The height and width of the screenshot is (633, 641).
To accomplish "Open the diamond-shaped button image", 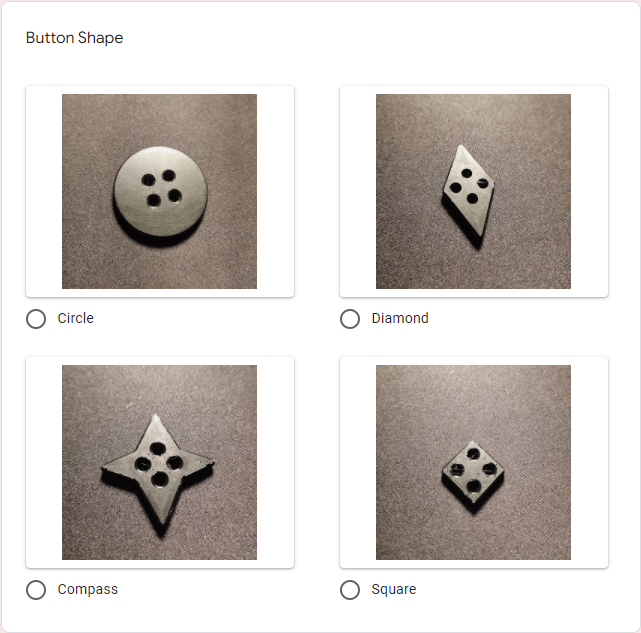I will [473, 191].
